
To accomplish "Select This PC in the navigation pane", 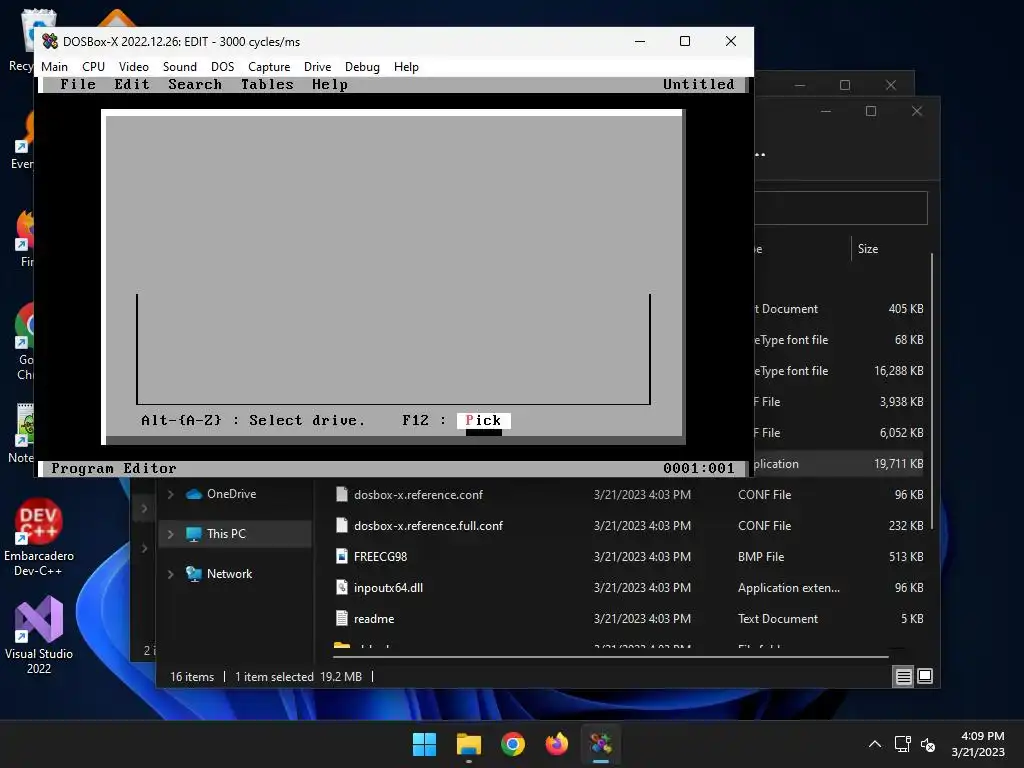I will coord(226,534).
